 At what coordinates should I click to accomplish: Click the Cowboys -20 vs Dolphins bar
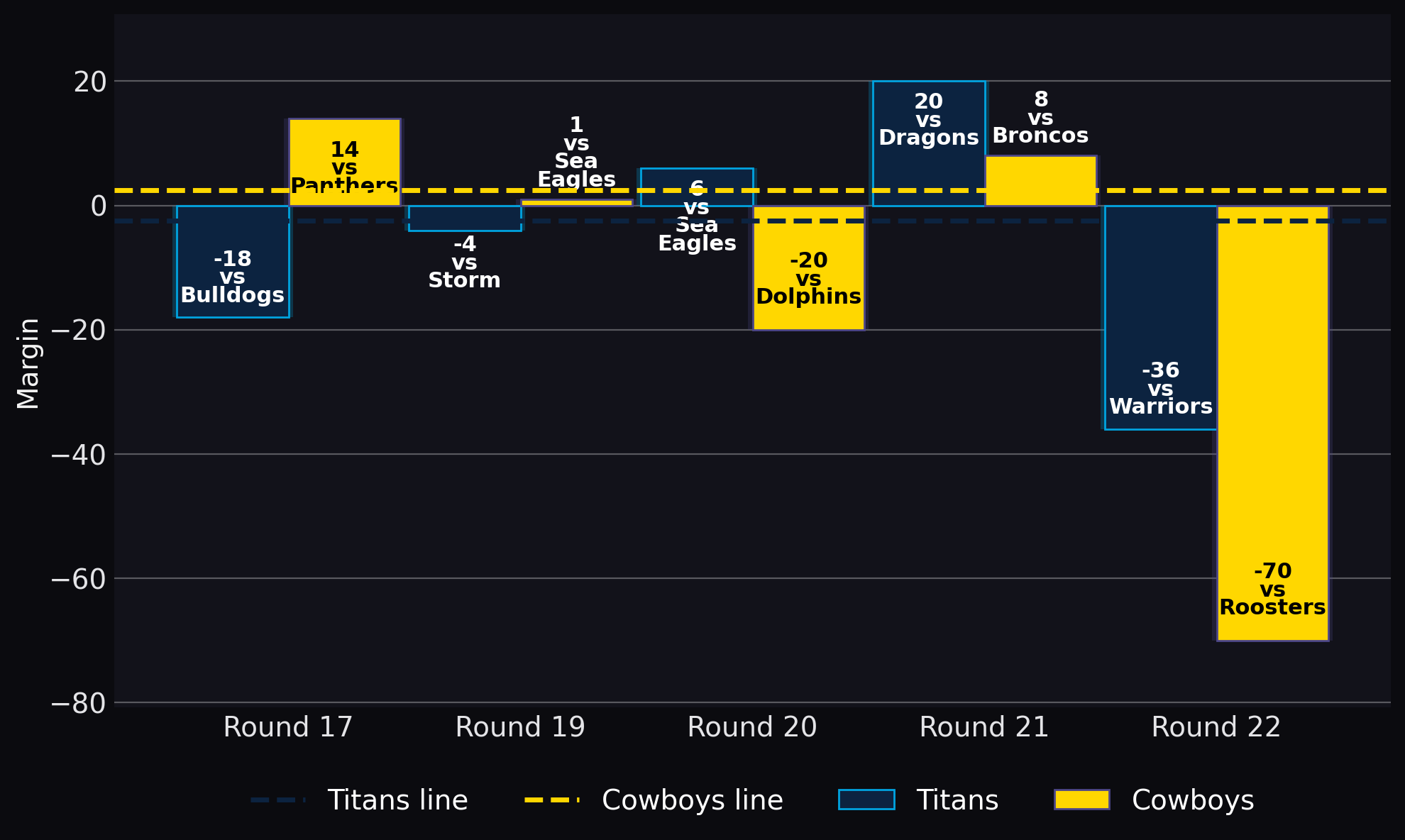[809, 268]
